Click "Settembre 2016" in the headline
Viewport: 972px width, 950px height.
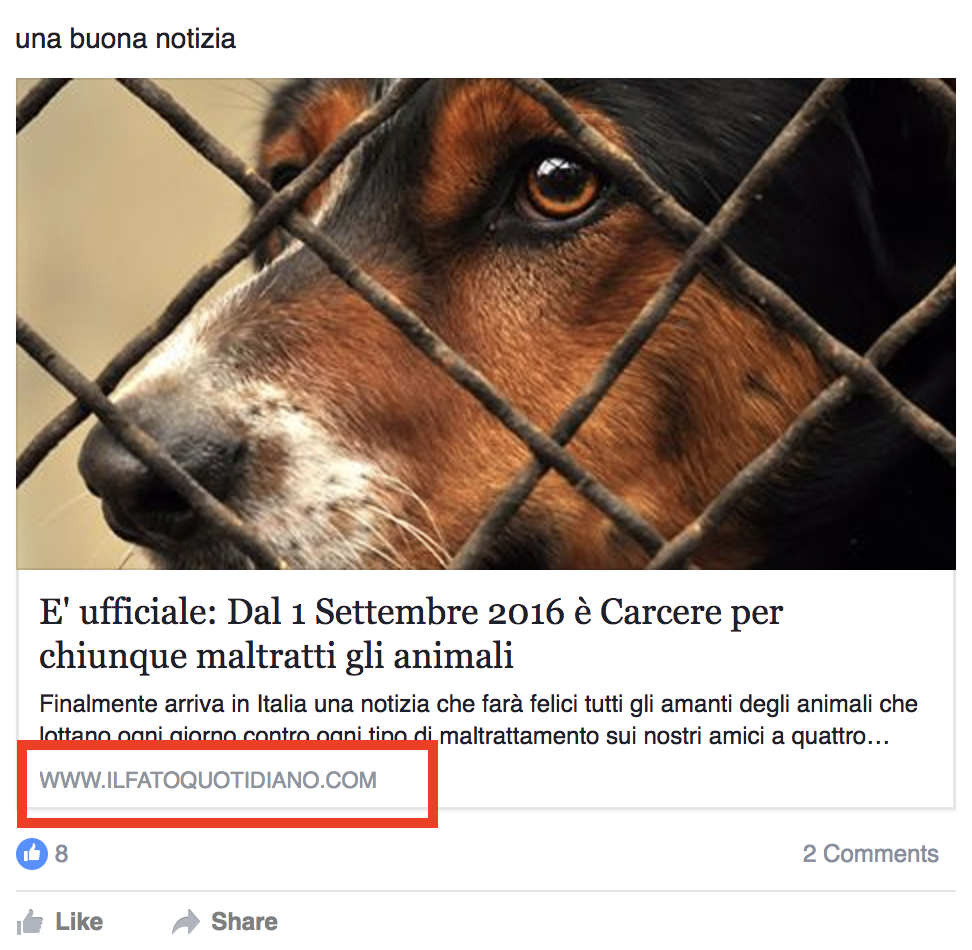pos(440,612)
